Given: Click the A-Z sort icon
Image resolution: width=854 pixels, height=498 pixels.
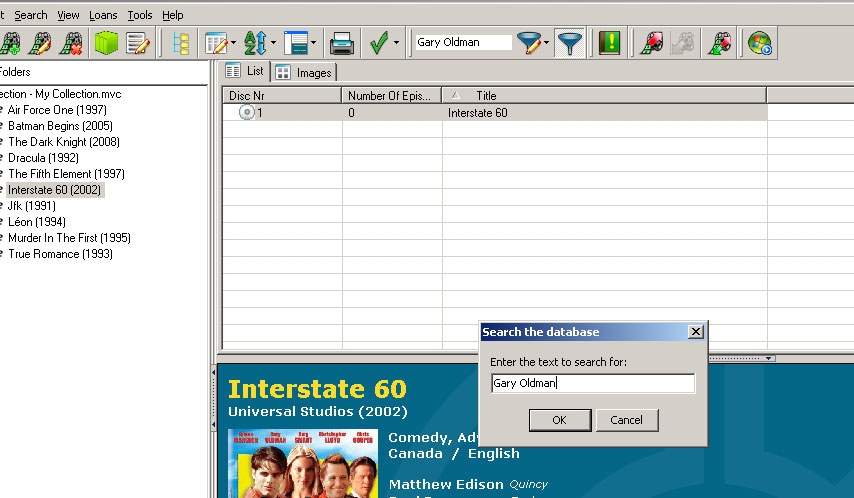Looking at the screenshot, I should tap(255, 43).
